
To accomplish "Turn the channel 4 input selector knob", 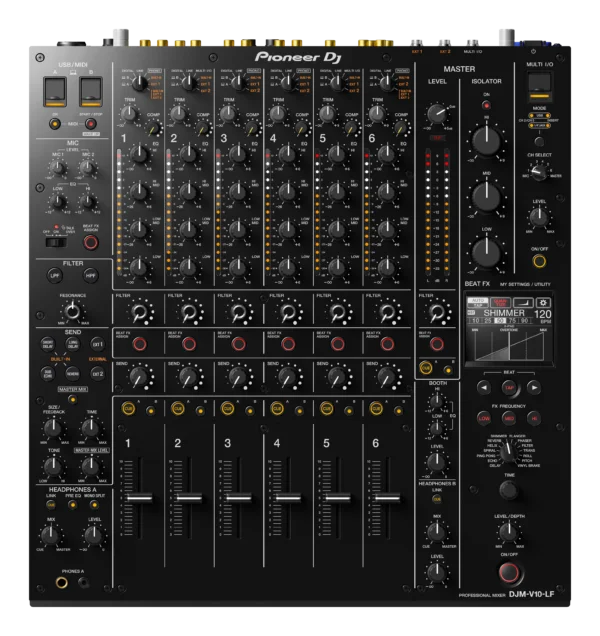I will tap(288, 83).
